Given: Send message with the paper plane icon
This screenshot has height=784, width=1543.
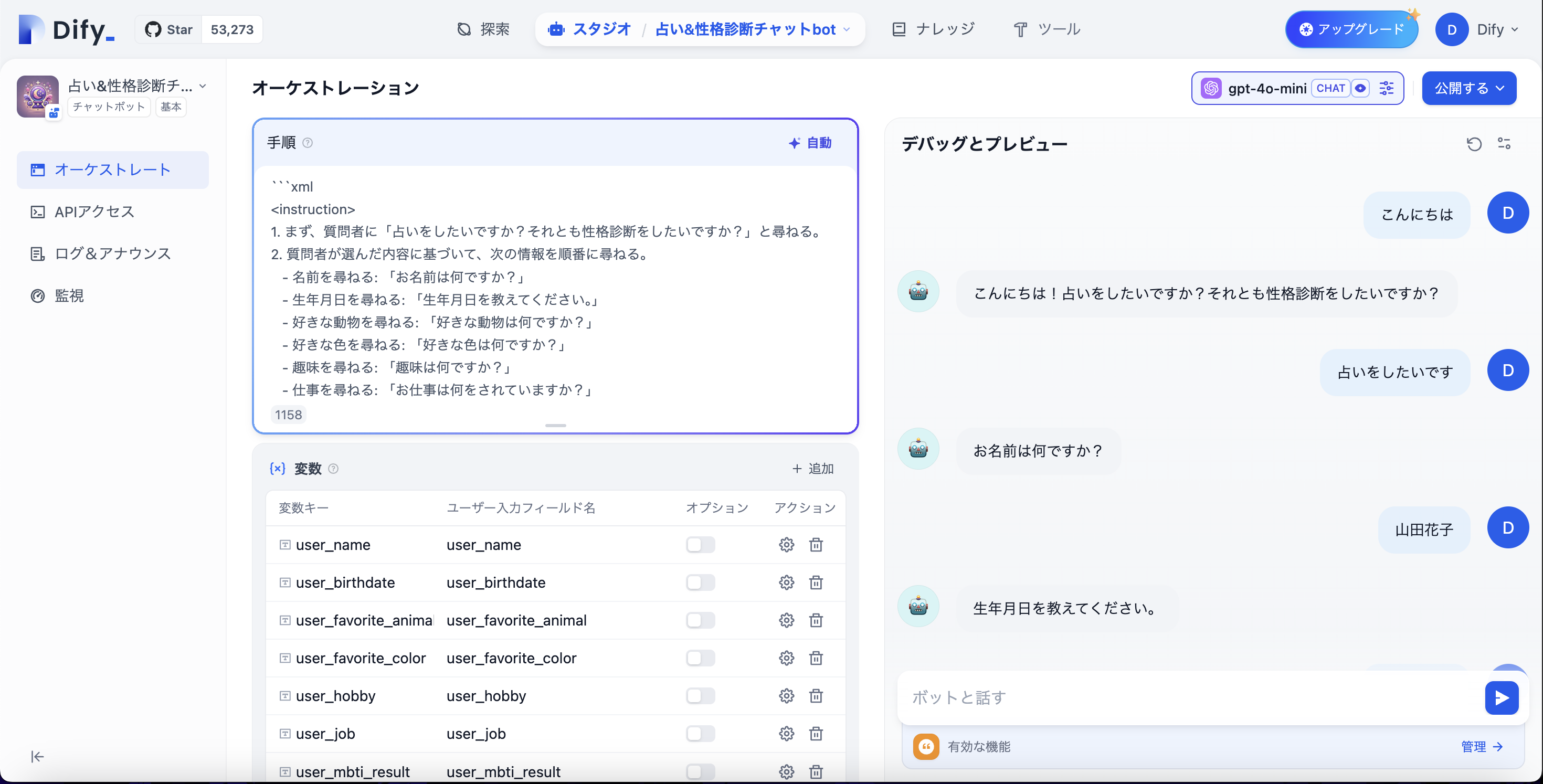Looking at the screenshot, I should pyautogui.click(x=1502, y=697).
